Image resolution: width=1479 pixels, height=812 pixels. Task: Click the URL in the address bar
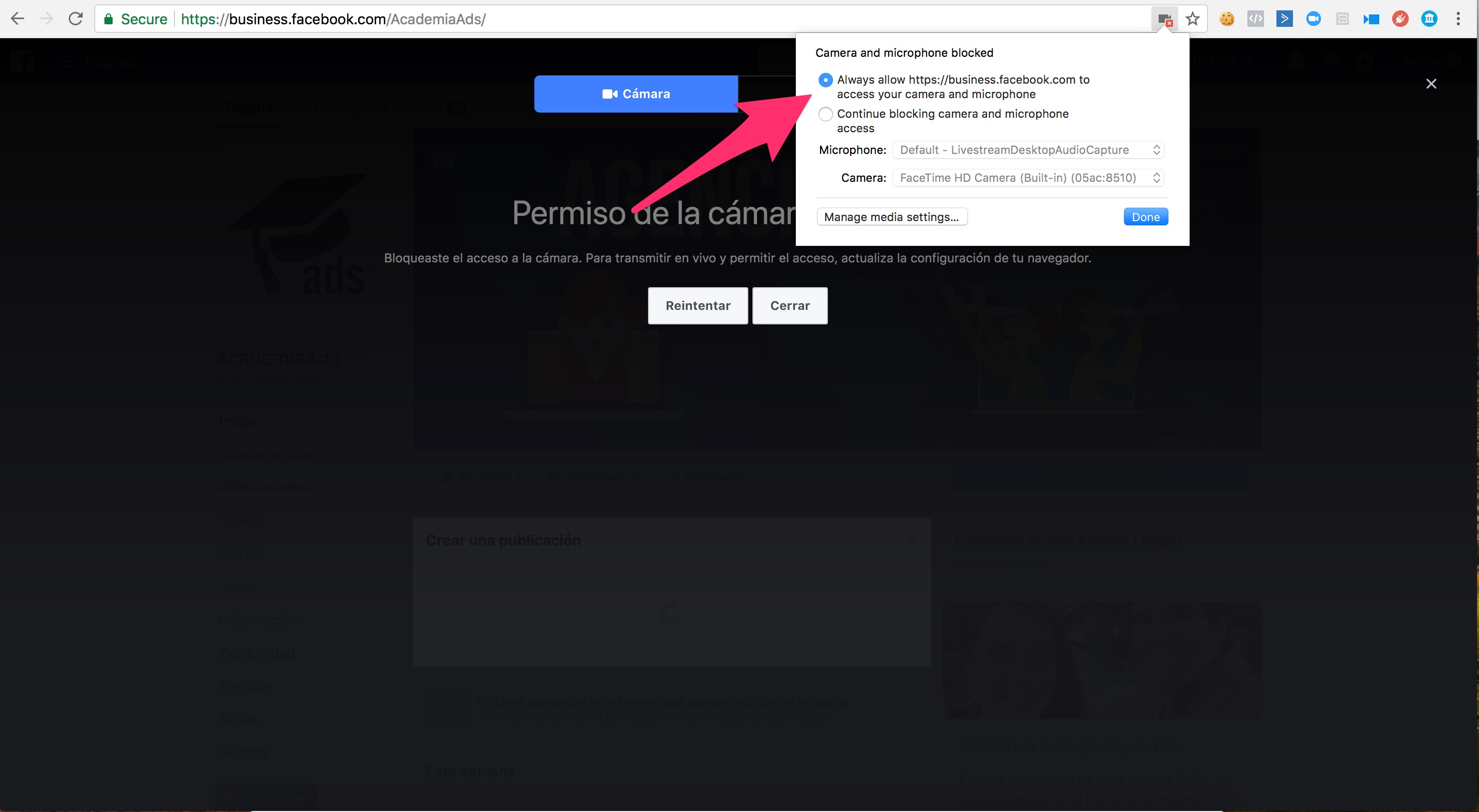[333, 20]
